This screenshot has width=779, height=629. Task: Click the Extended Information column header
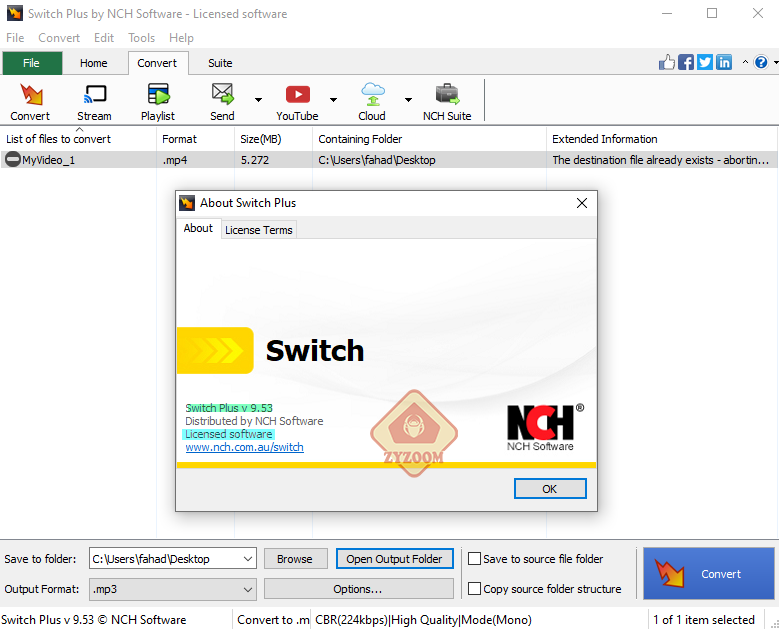click(x=662, y=139)
